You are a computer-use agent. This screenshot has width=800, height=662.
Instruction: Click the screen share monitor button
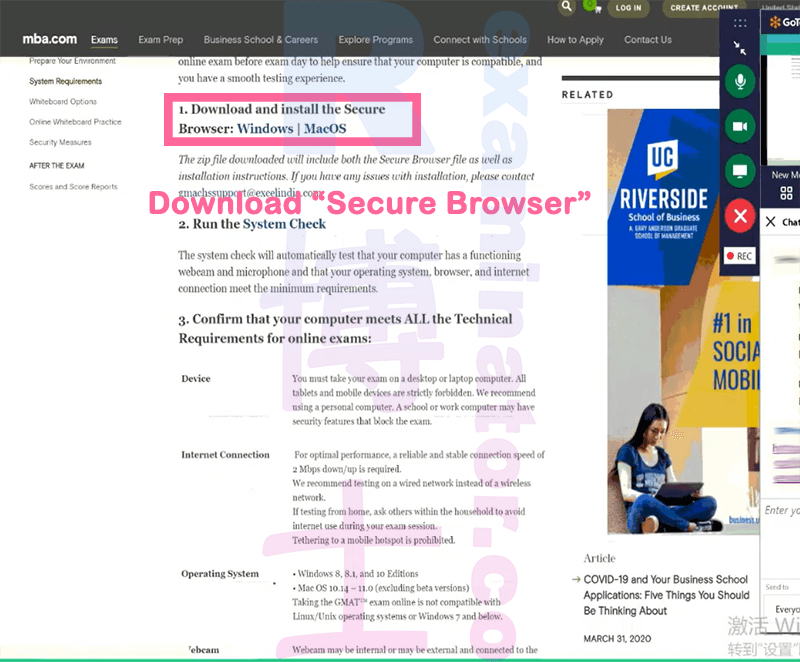click(x=740, y=170)
